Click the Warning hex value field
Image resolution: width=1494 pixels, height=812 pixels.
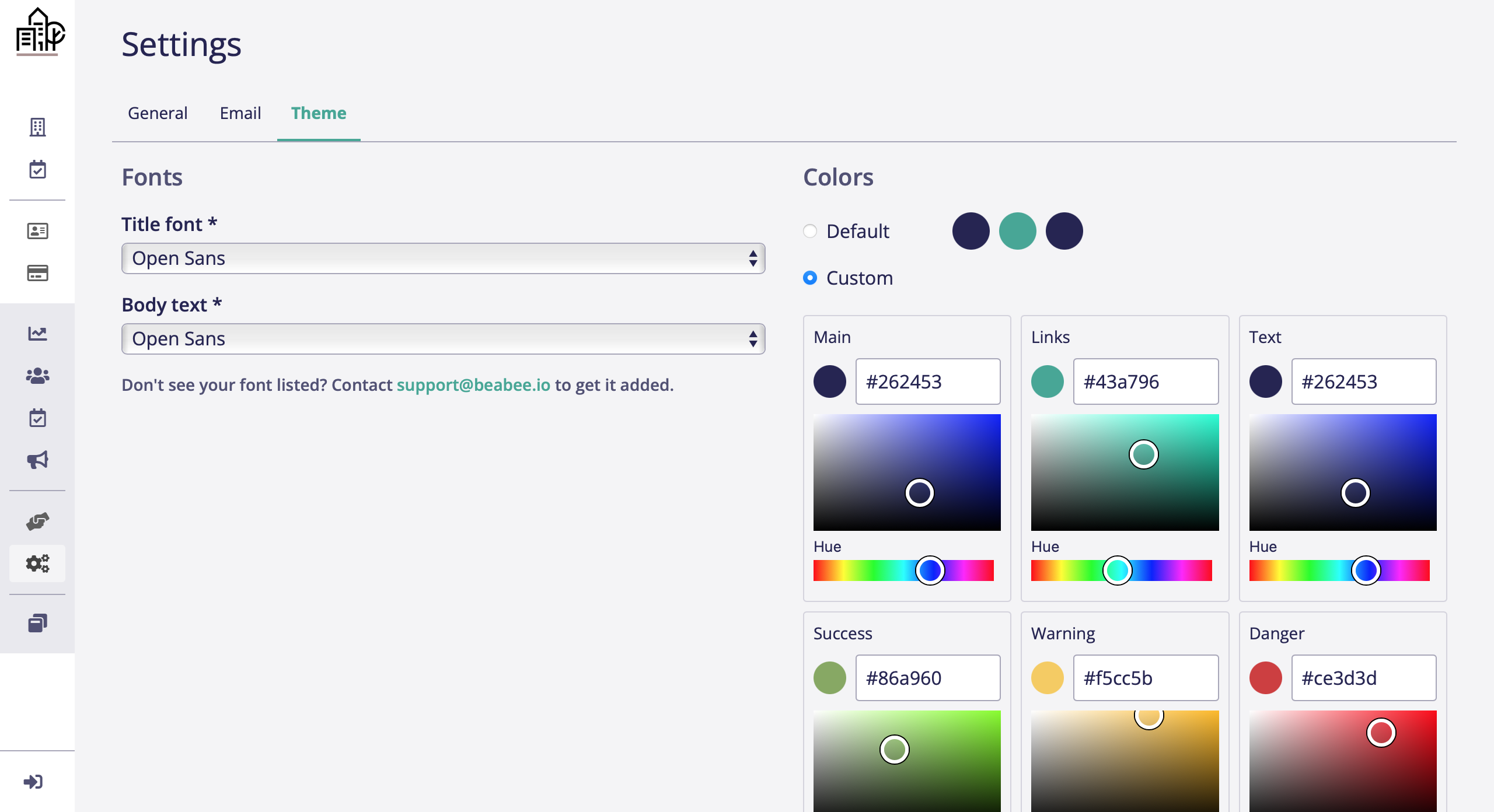coord(1145,678)
